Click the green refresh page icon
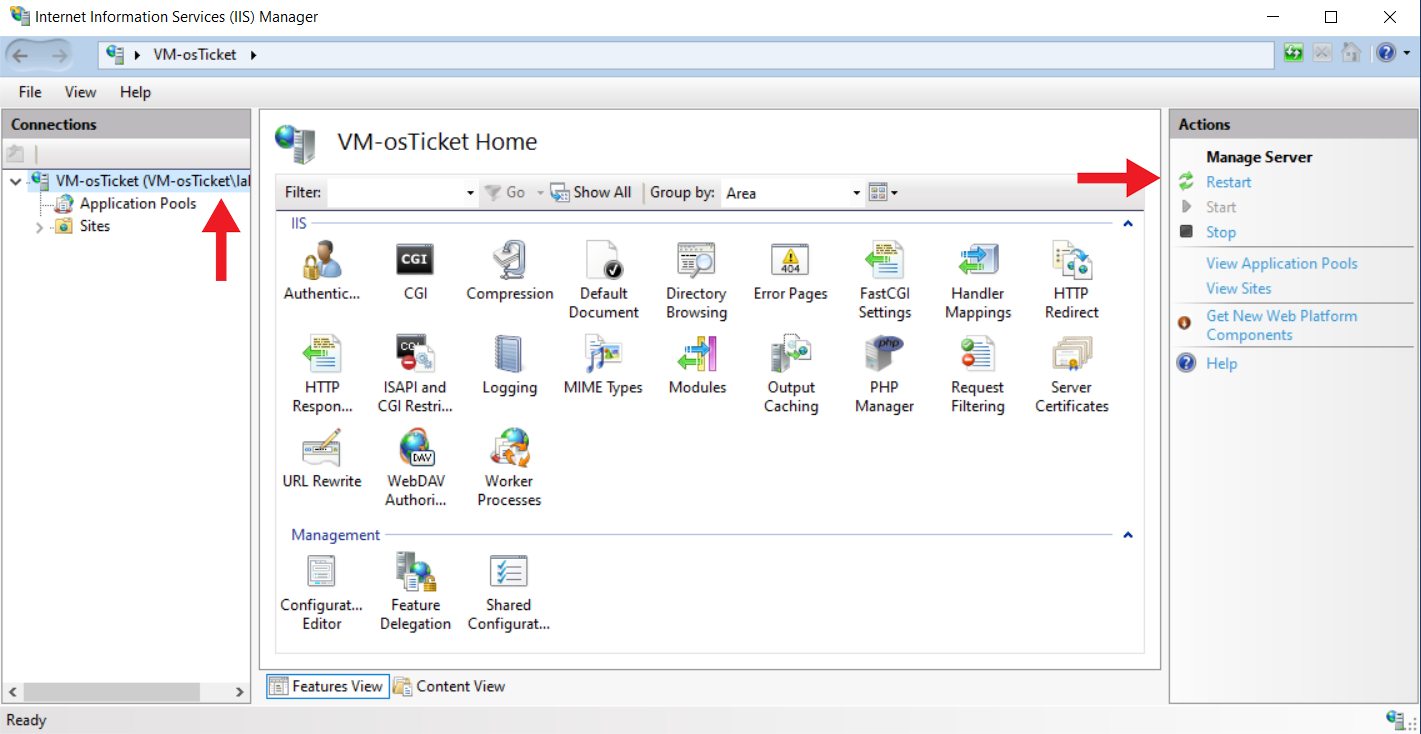Screen dimensions: 1421x734 coord(1294,53)
